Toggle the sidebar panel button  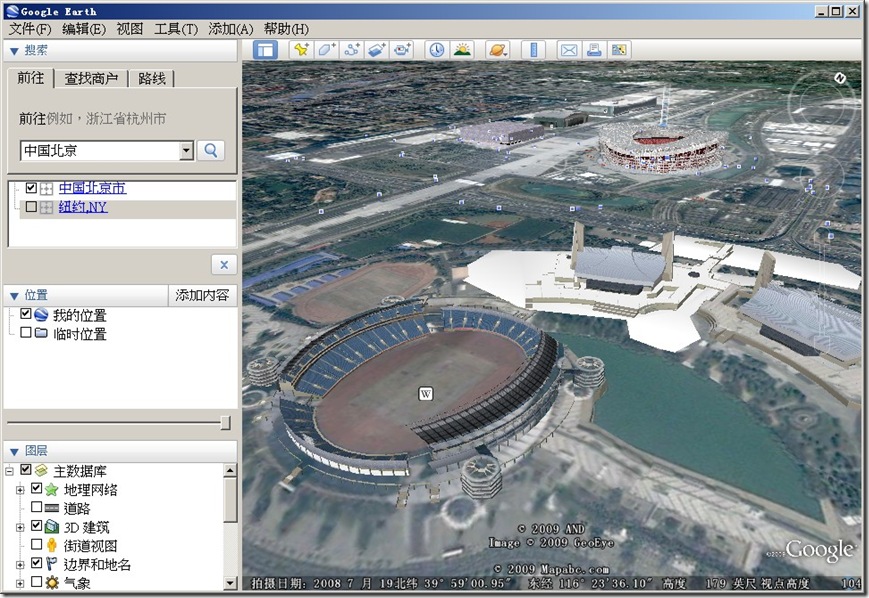pos(265,50)
